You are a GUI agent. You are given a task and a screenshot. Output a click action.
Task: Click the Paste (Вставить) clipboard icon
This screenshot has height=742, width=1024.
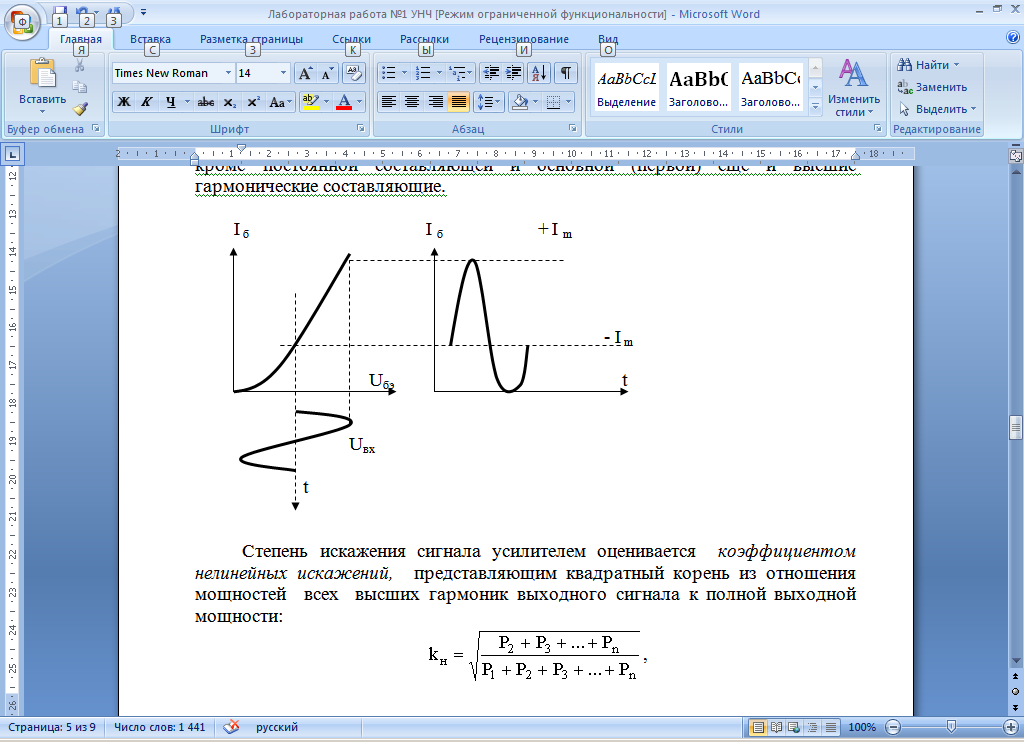tap(42, 73)
